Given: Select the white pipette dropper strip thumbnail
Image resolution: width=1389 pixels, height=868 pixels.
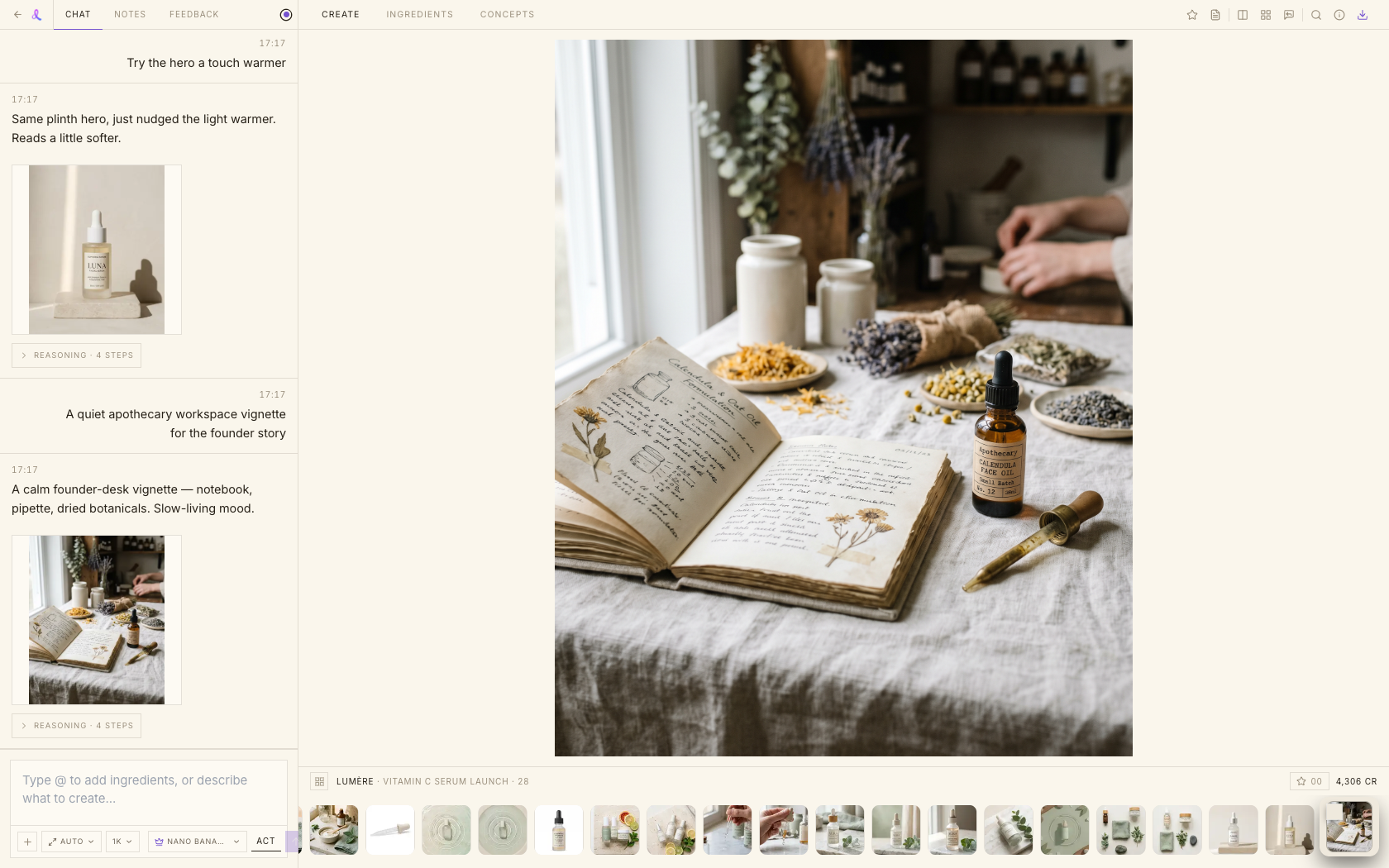Looking at the screenshot, I should pos(390,830).
